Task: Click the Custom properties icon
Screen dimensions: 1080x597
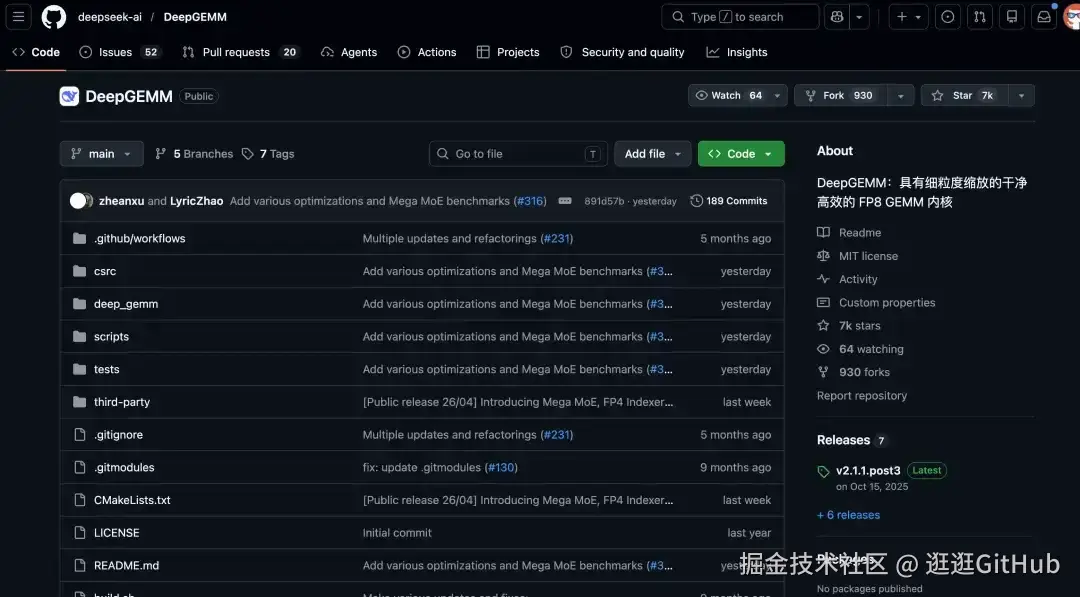Action: [x=823, y=302]
